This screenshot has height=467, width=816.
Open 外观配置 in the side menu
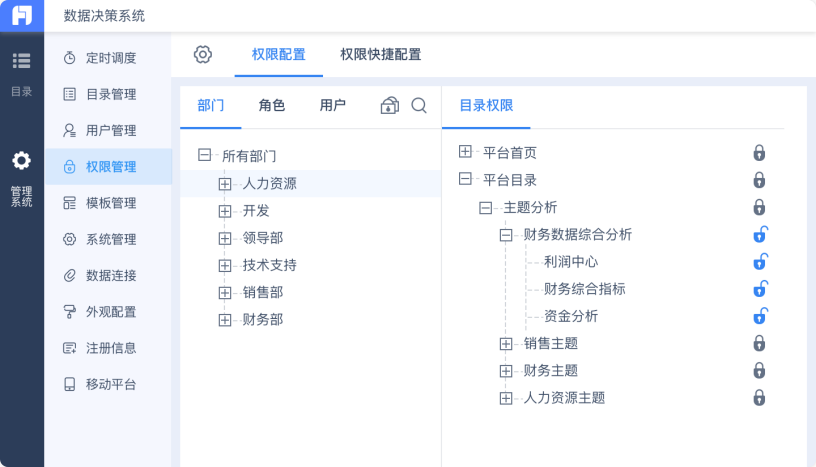[110, 311]
